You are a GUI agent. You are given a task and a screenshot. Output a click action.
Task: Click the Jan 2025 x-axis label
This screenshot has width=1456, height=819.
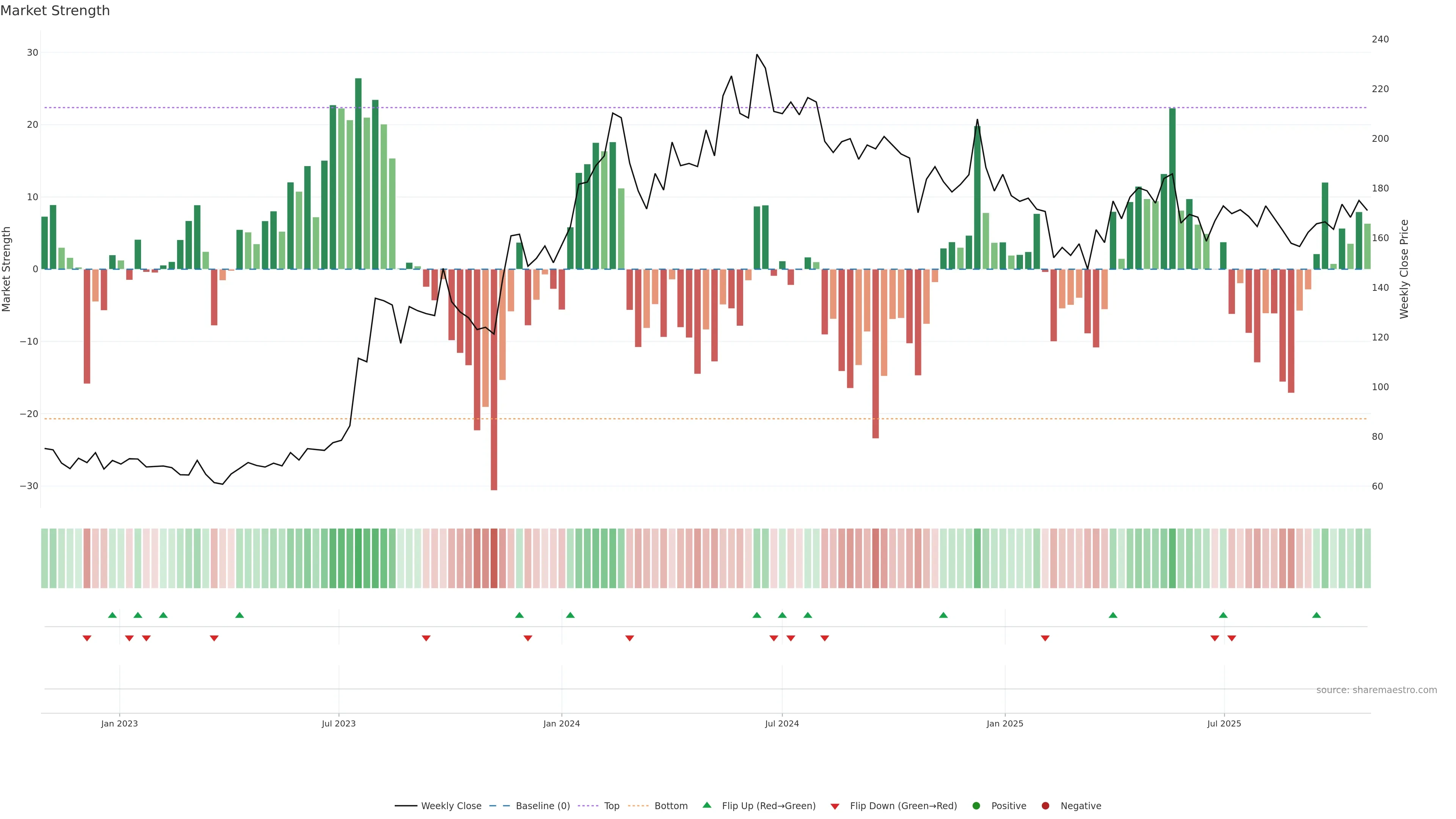pyautogui.click(x=1004, y=723)
